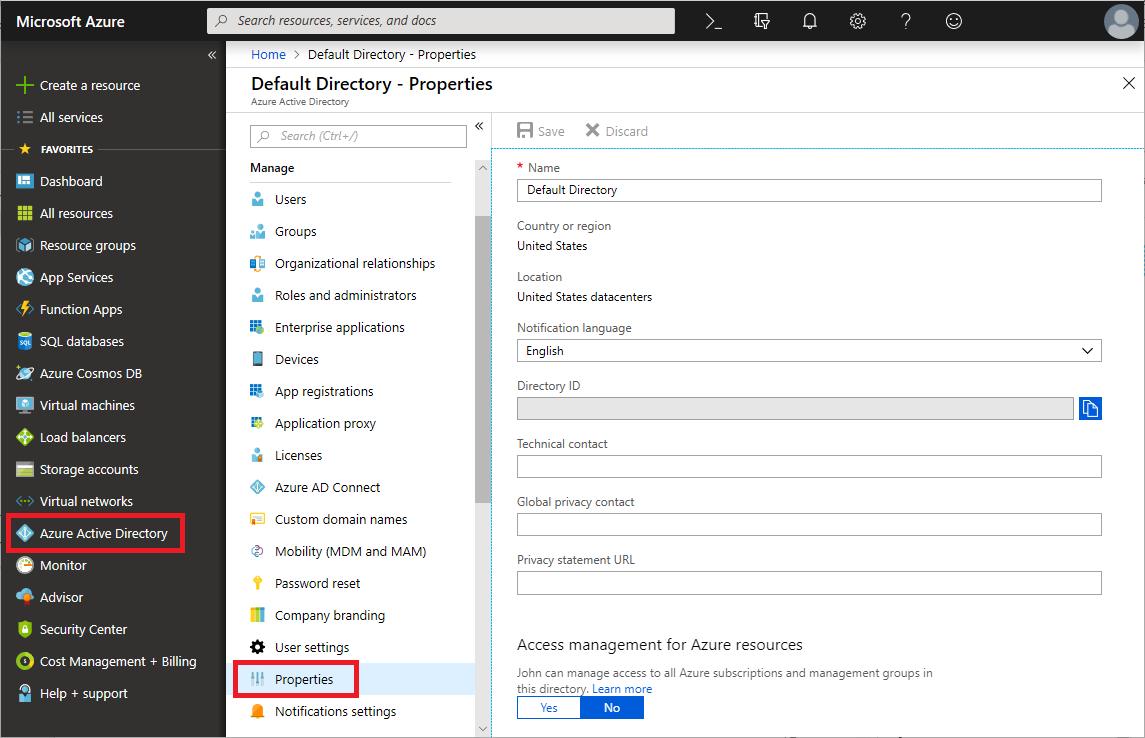Click the Virtual machines monitor icon
Viewport: 1145px width, 738px height.
(x=25, y=405)
